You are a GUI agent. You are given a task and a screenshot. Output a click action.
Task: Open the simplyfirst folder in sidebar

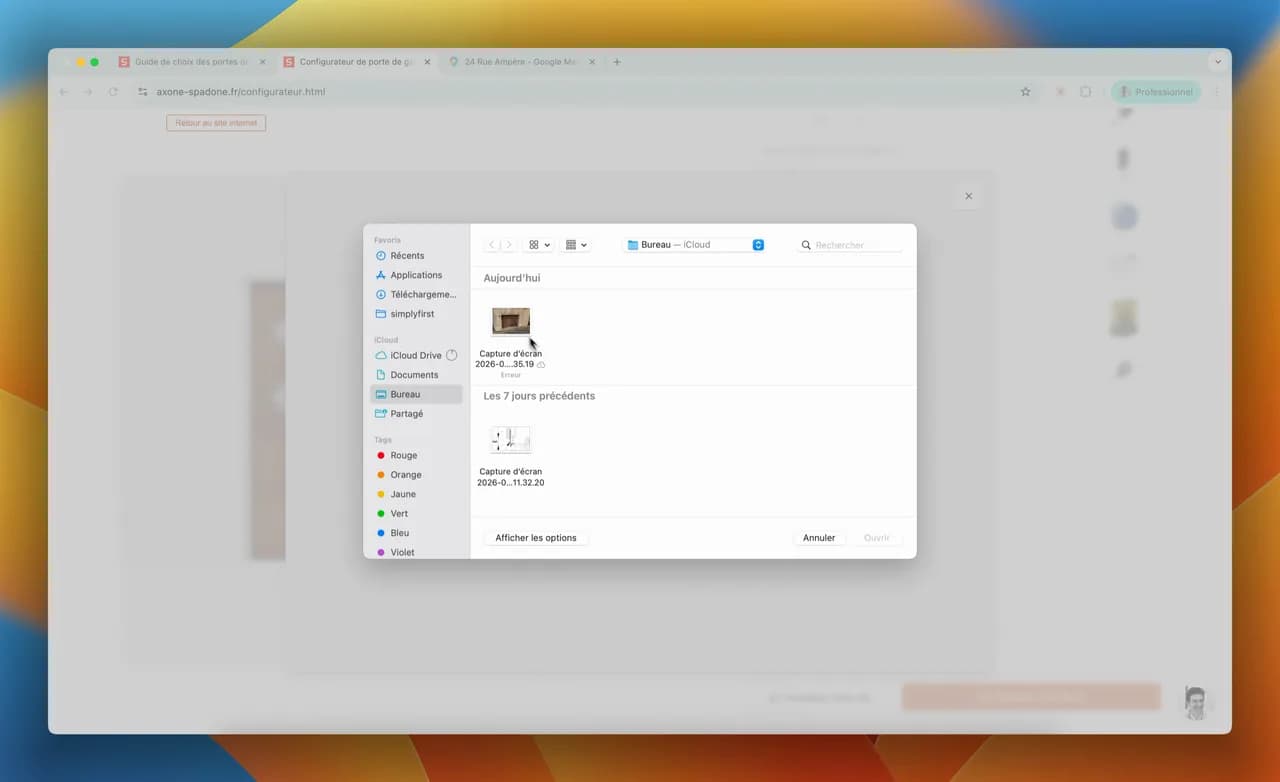(x=416, y=314)
